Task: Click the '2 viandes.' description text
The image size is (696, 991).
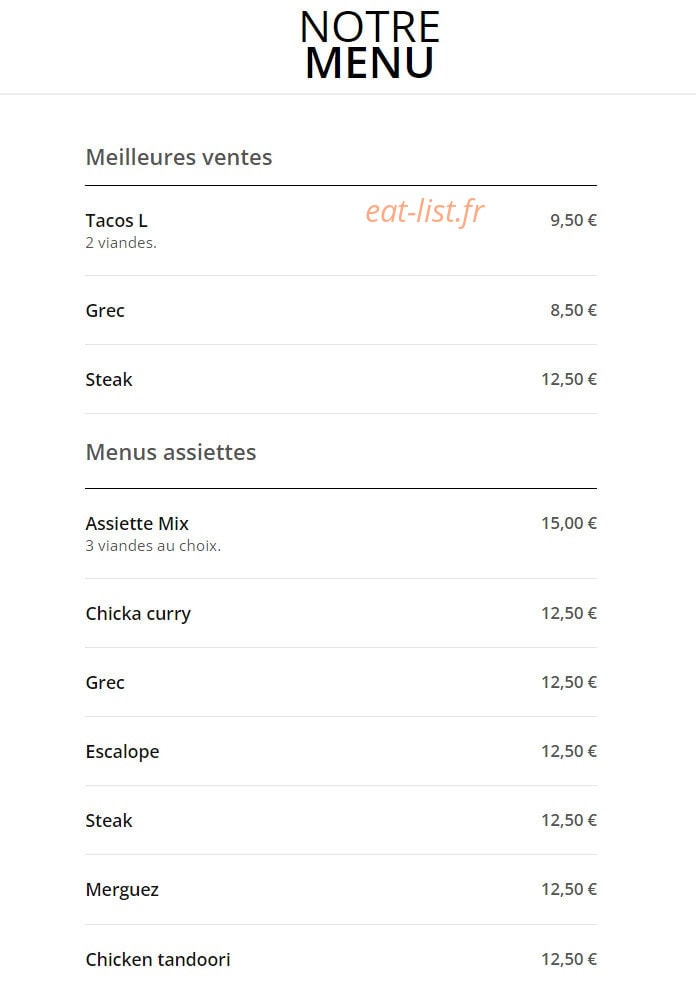Action: [x=121, y=243]
